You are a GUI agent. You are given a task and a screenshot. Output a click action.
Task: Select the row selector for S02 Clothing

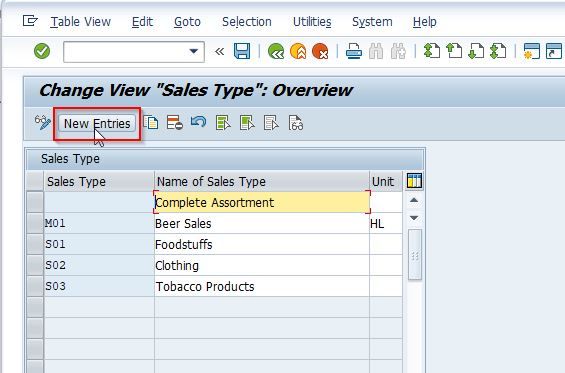tap(35, 266)
